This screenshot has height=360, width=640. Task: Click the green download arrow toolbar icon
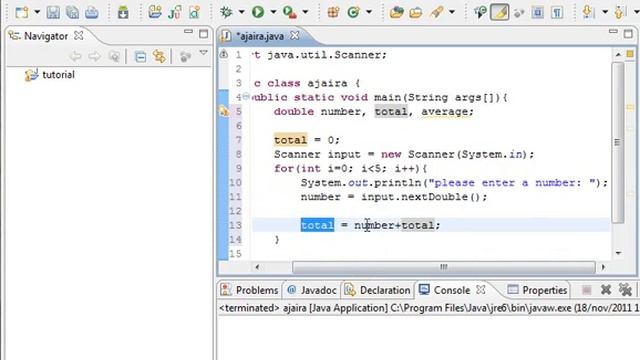pyautogui.click(x=123, y=12)
